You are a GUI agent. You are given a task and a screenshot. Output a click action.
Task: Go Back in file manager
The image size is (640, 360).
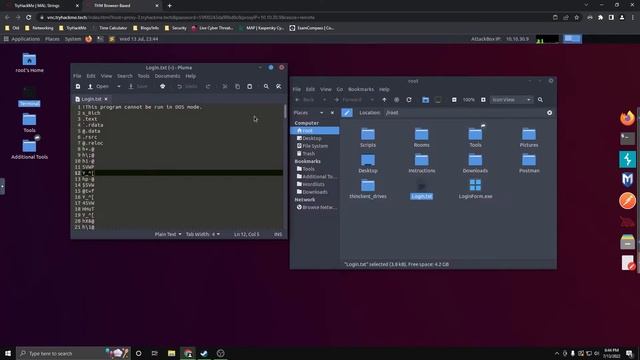[304, 100]
